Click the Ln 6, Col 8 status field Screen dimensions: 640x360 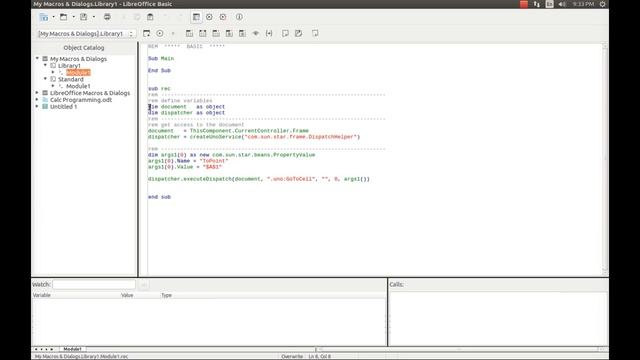tap(320, 356)
